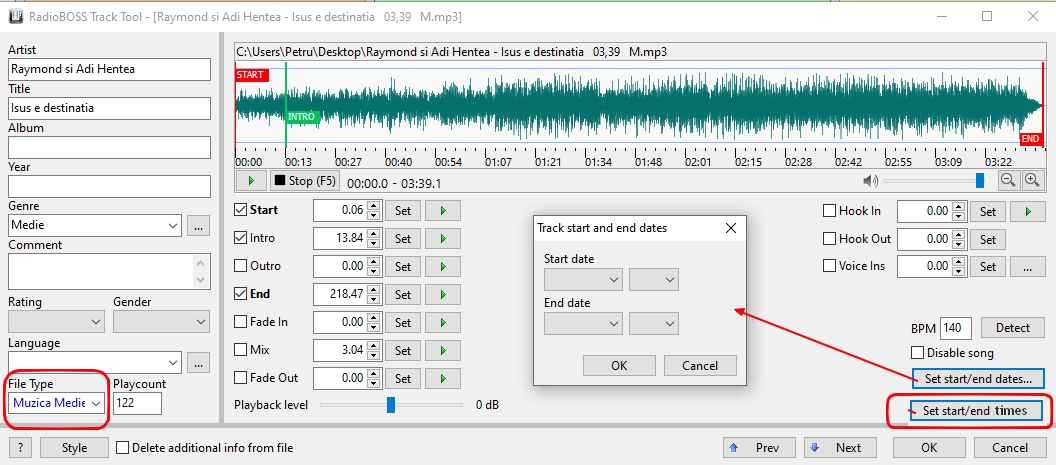Open the End date day dropdown
Image resolution: width=1056 pixels, height=465 pixels.
coord(583,324)
